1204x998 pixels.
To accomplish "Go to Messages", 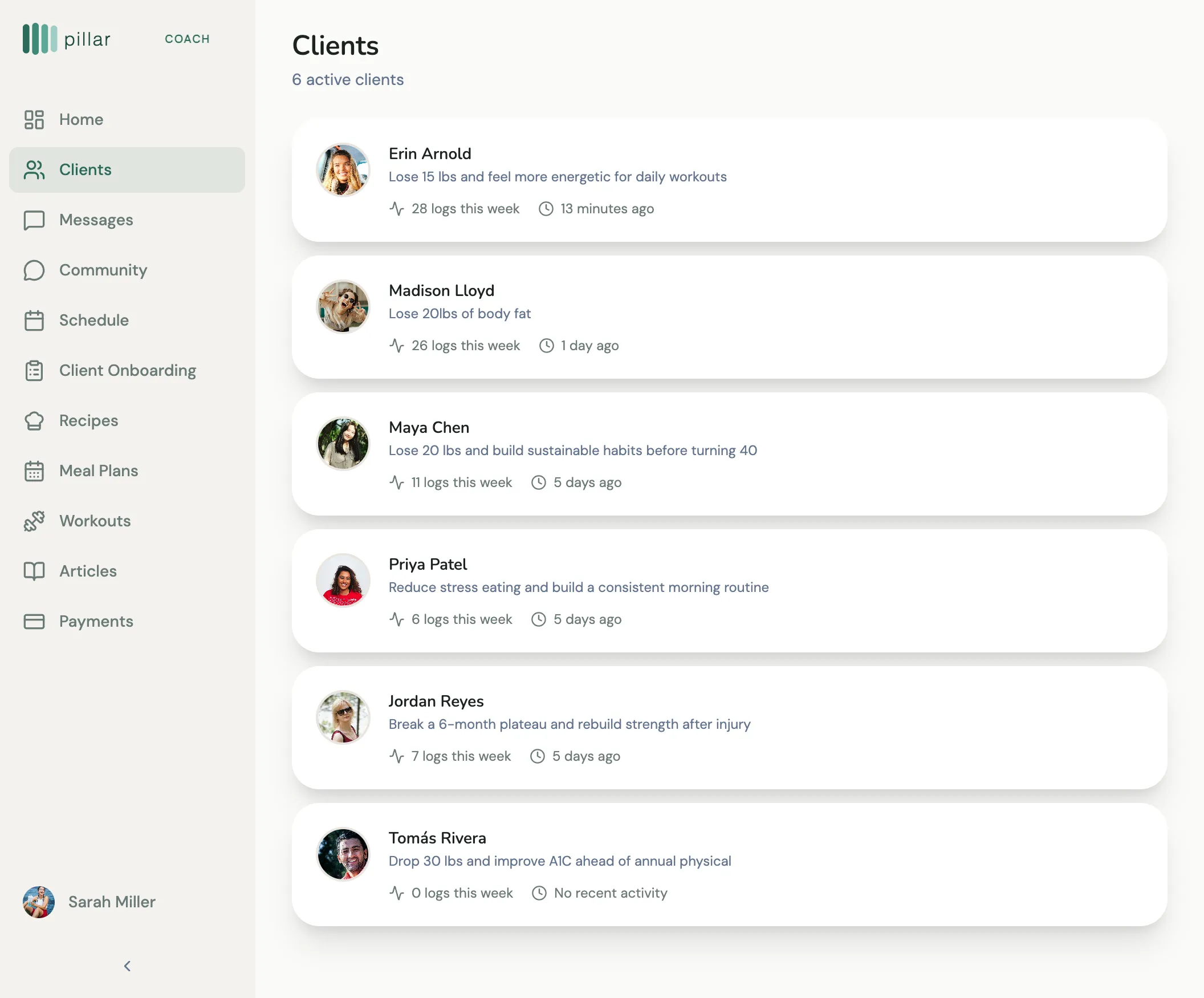I will (127, 220).
